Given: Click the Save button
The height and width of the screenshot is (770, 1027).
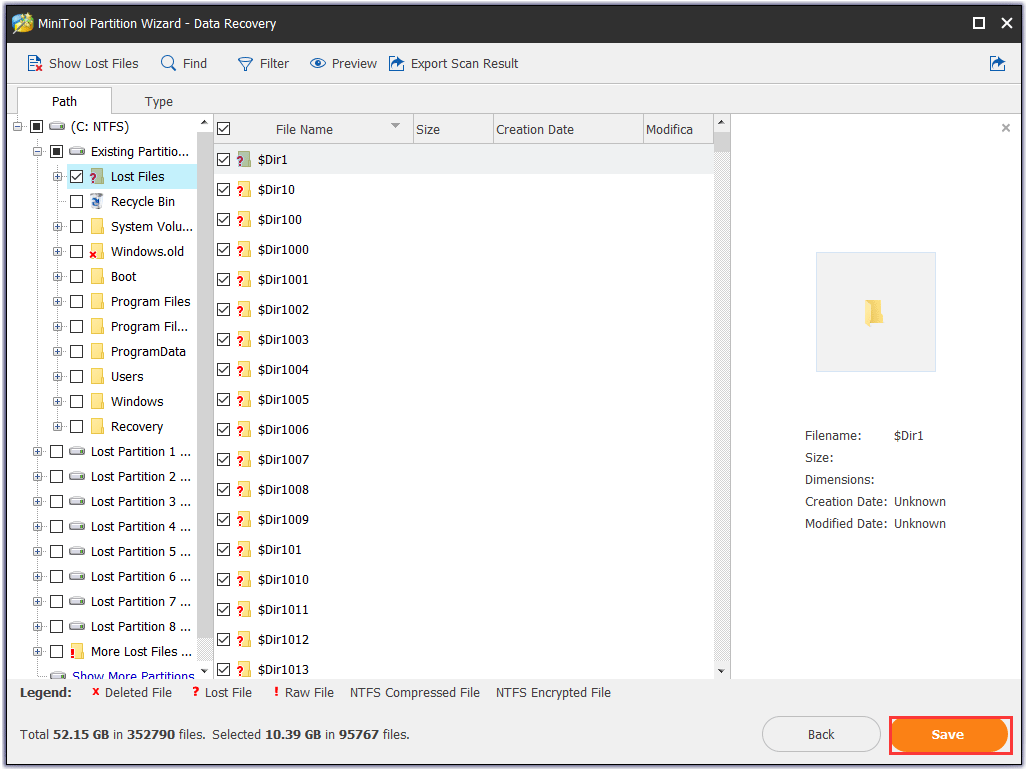Looking at the screenshot, I should point(948,734).
